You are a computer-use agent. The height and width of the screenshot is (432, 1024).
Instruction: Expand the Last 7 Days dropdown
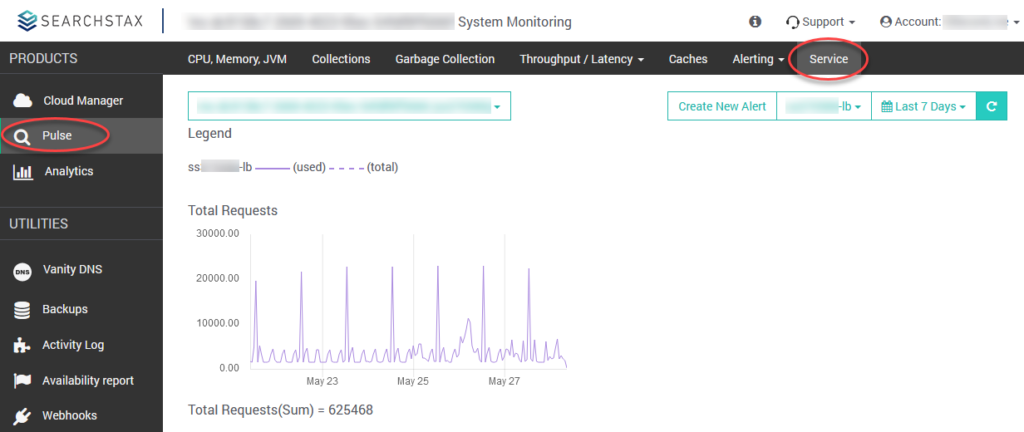[923, 106]
